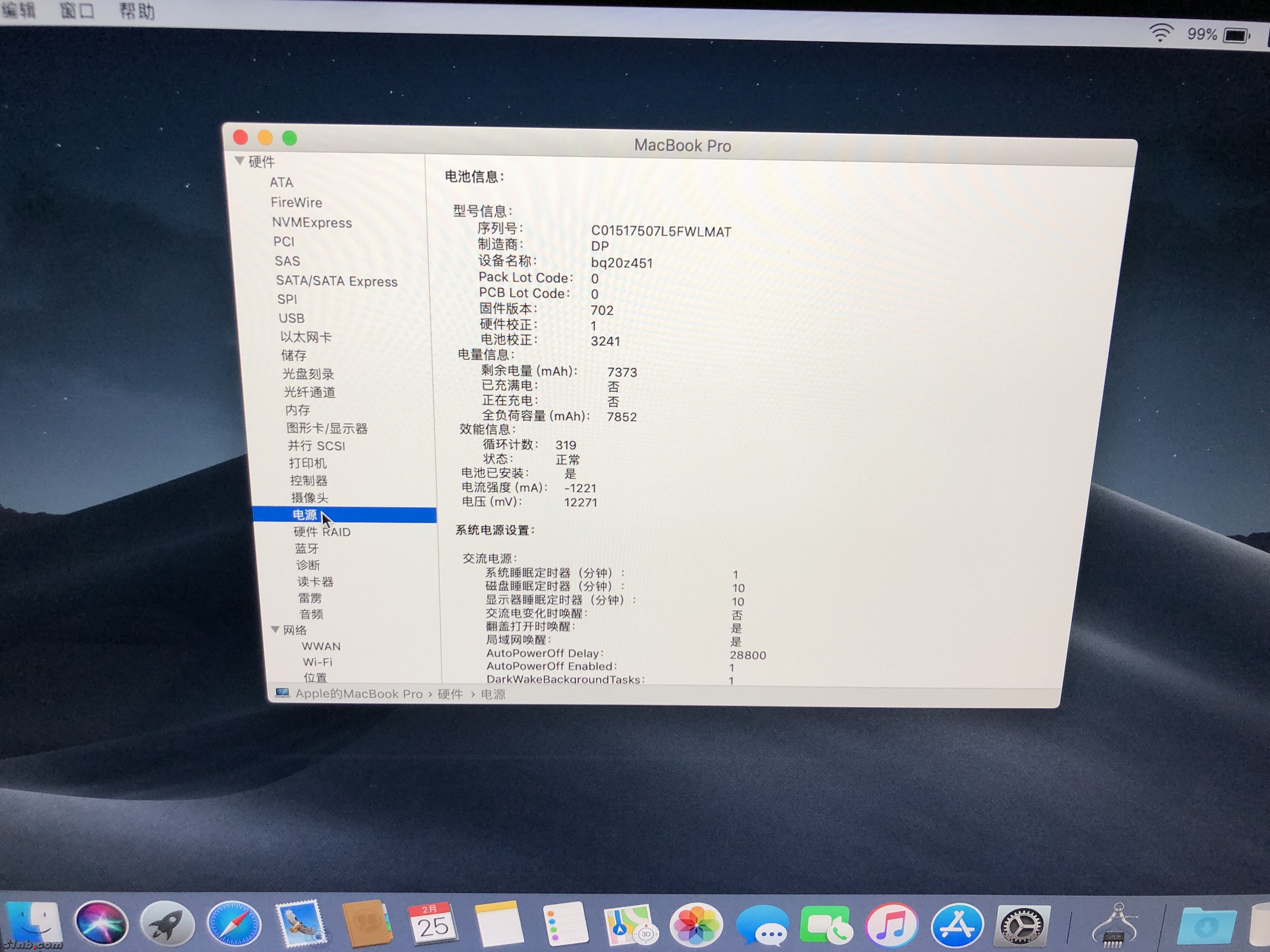Open the 窗口 menu

pyautogui.click(x=77, y=10)
